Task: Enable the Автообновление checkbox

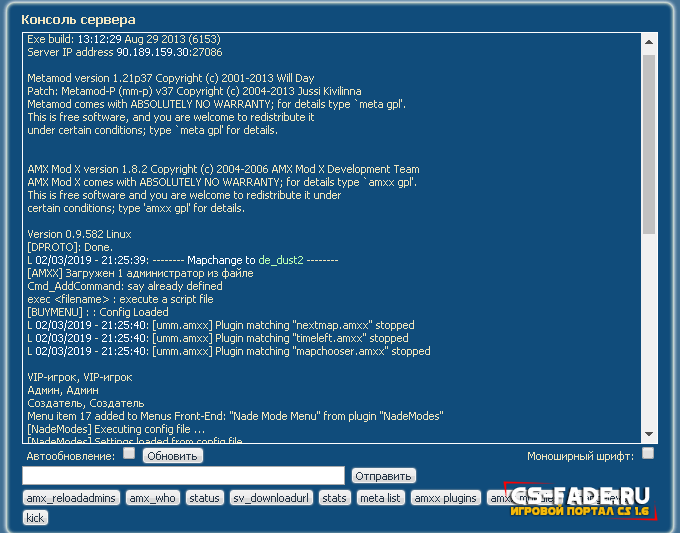Action: coord(129,454)
